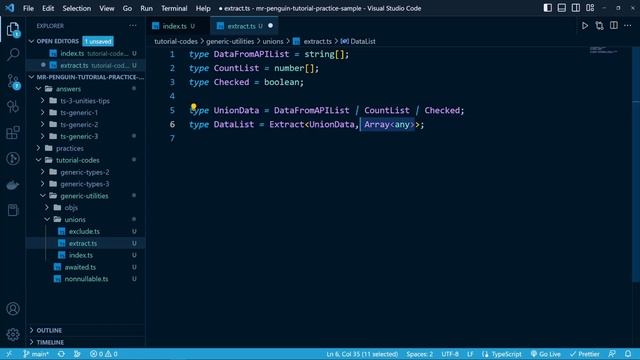Close extract.ts tab via unsaved dot
640x360 pixels.
tap(270, 26)
